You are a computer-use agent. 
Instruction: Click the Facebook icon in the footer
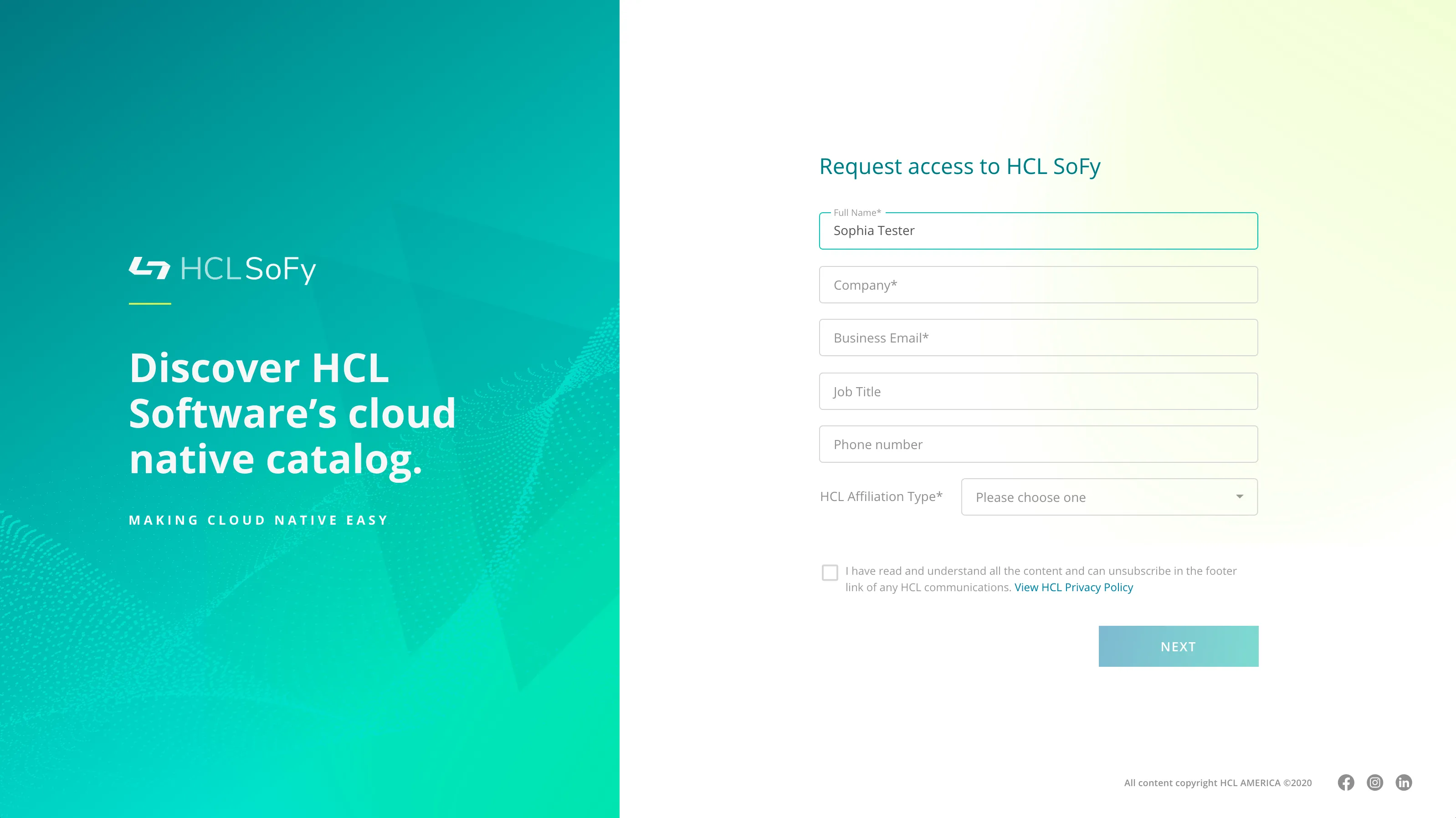1346,783
